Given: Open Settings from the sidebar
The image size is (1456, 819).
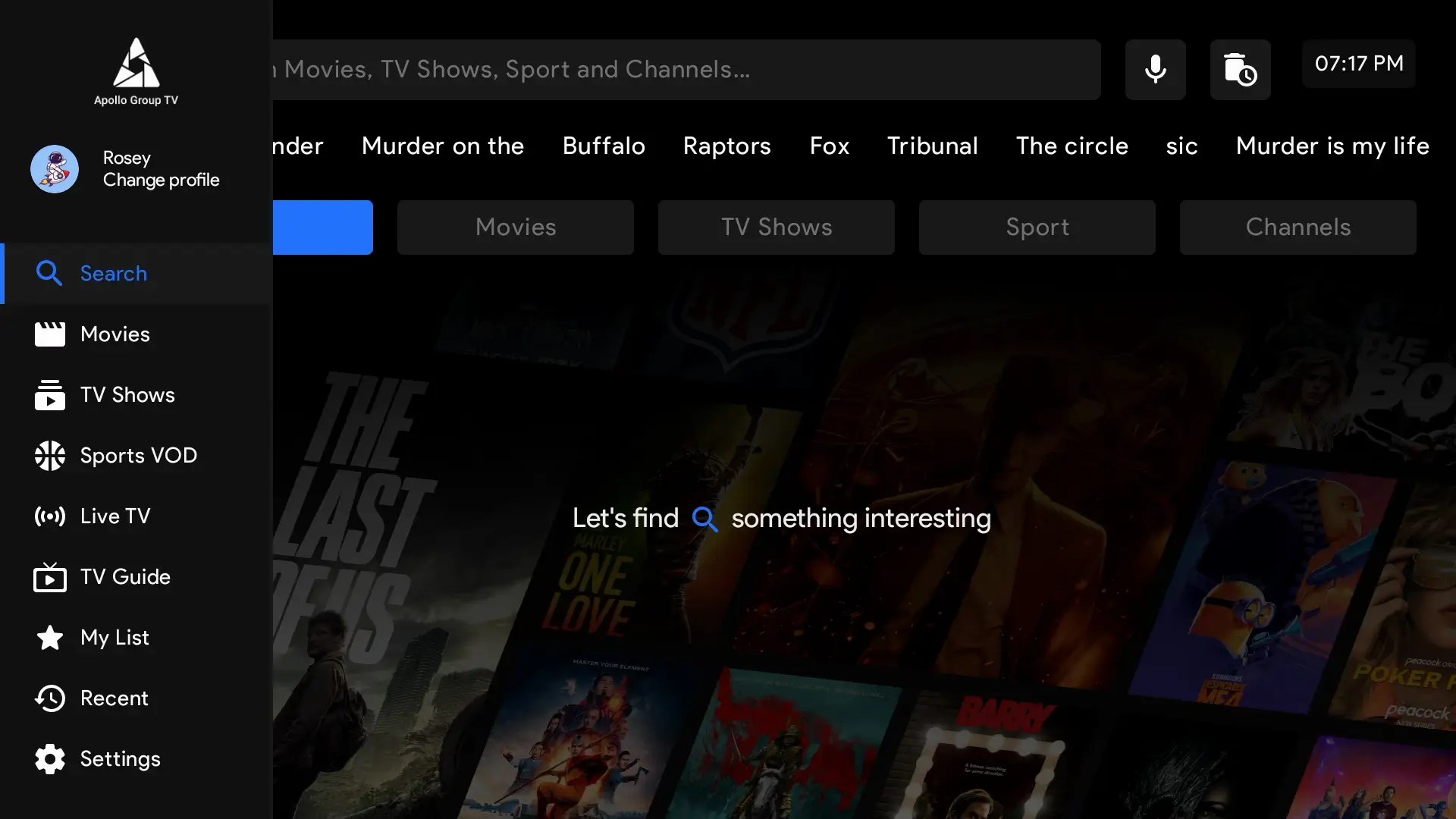Looking at the screenshot, I should tap(120, 759).
